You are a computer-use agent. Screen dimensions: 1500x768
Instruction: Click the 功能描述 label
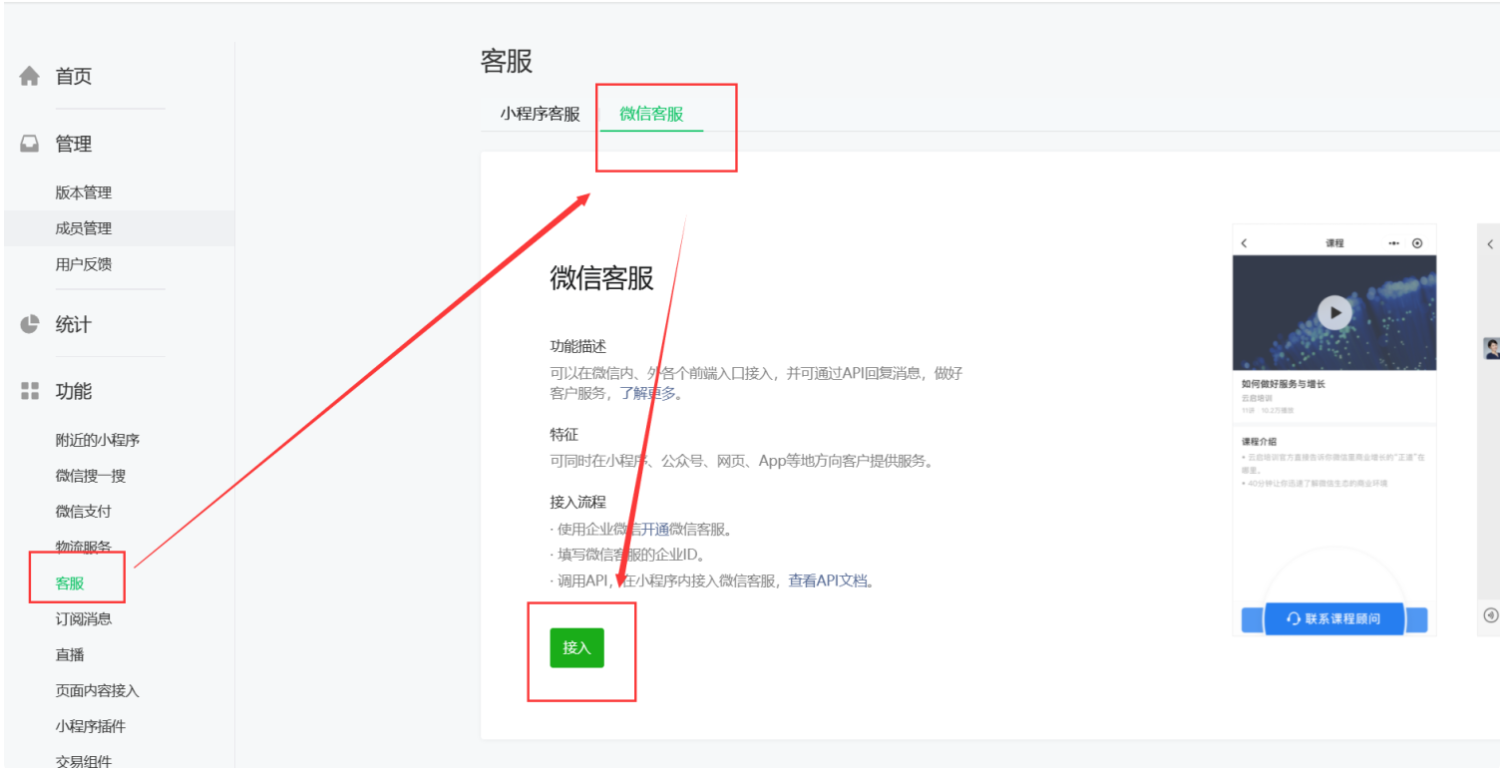click(578, 346)
